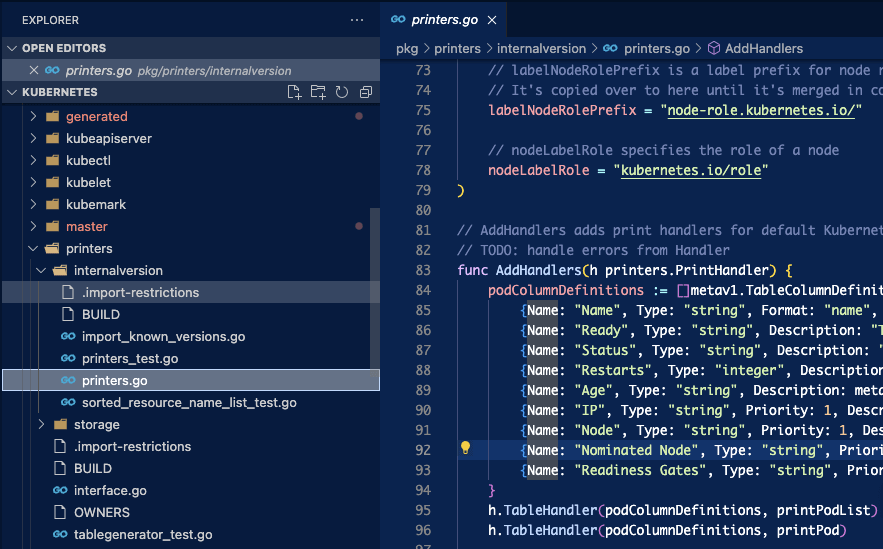Collapse all folders in explorer
Viewport: 883px width, 549px height.
366,92
